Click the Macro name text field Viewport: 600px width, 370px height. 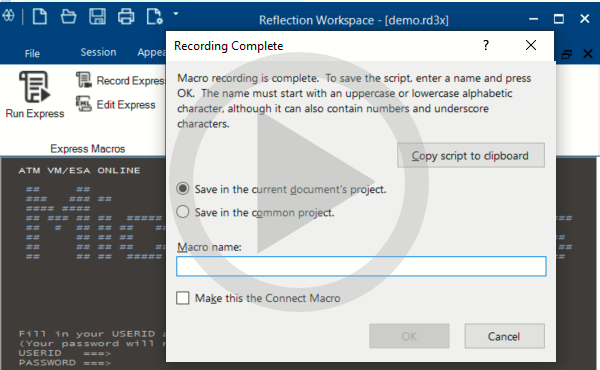pyautogui.click(x=361, y=266)
